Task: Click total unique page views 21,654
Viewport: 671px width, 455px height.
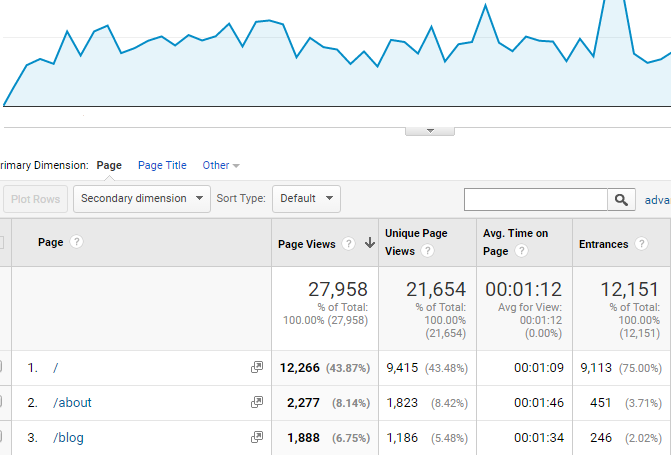Action: click(x=436, y=289)
